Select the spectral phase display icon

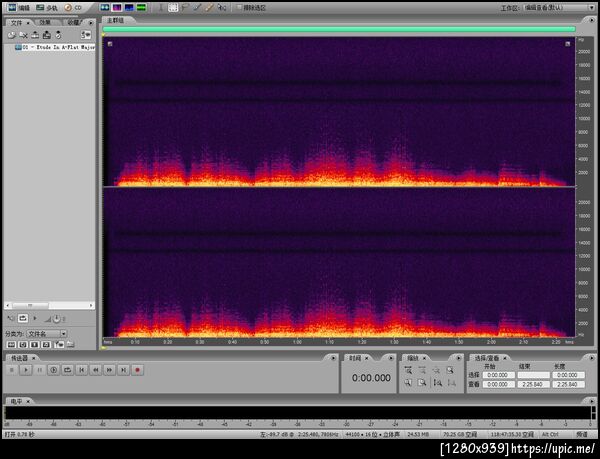coord(142,7)
